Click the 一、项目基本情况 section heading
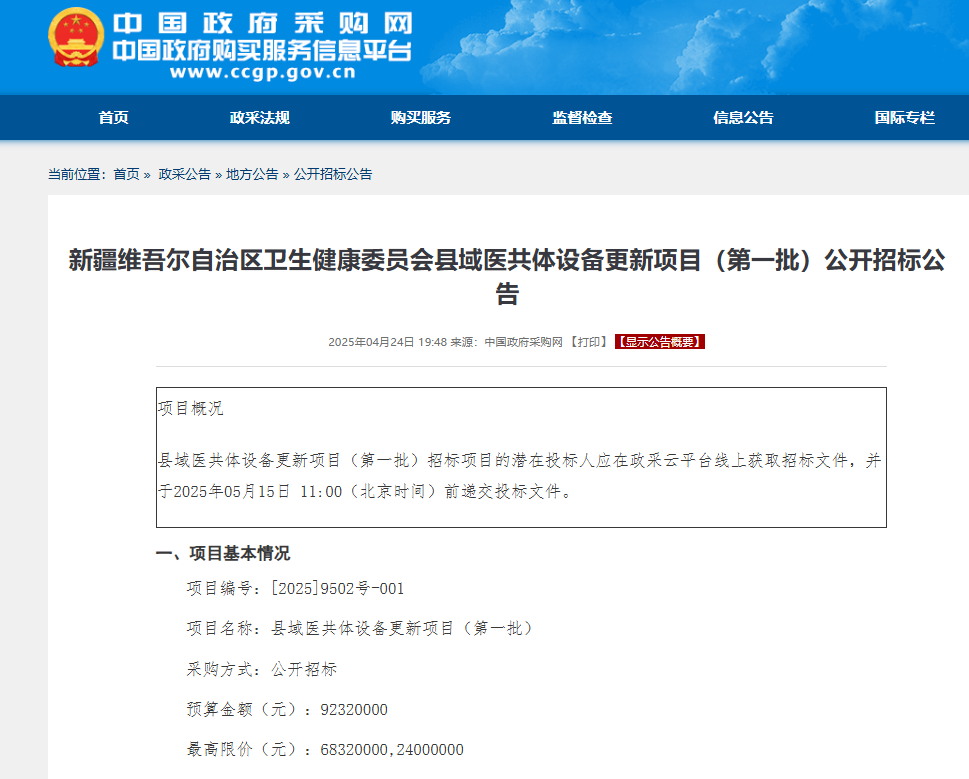 pos(222,553)
